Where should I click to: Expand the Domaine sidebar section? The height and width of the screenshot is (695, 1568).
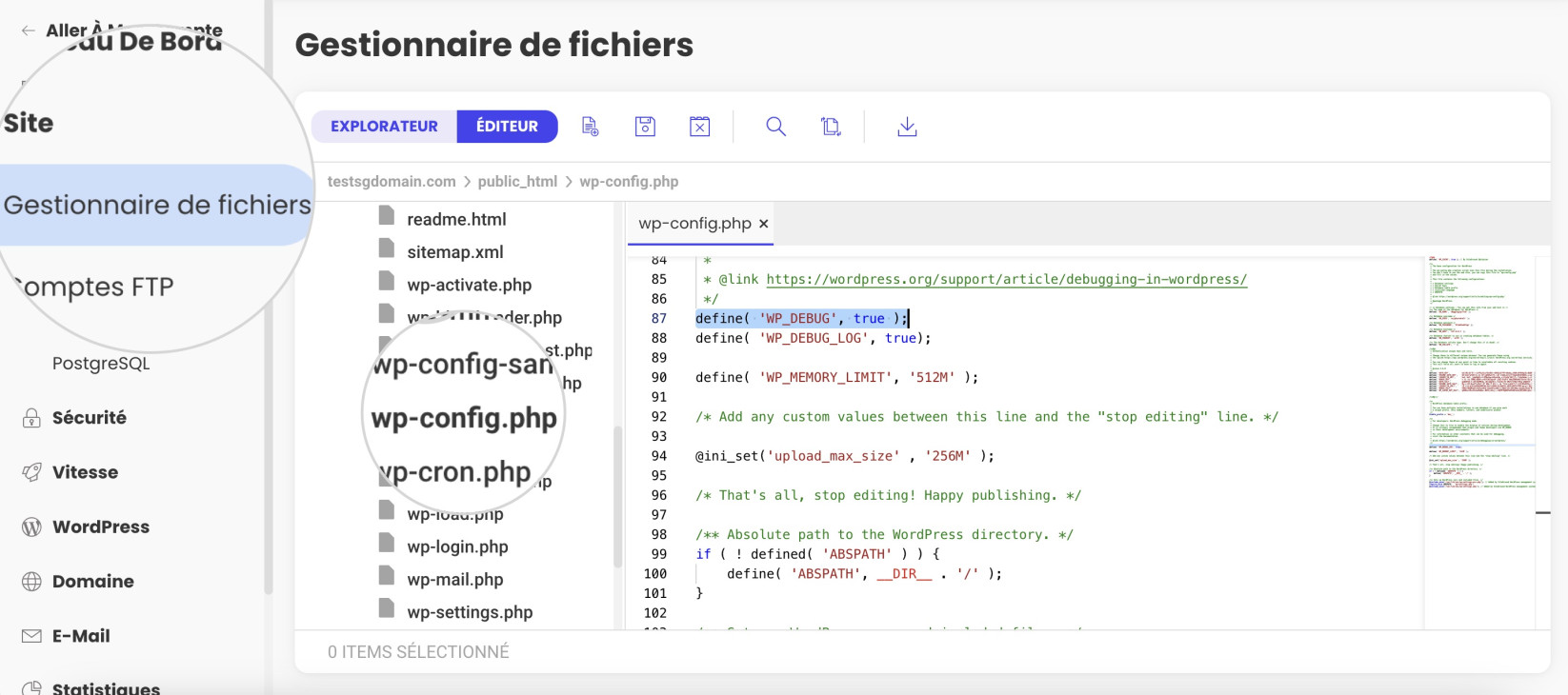[x=93, y=582]
